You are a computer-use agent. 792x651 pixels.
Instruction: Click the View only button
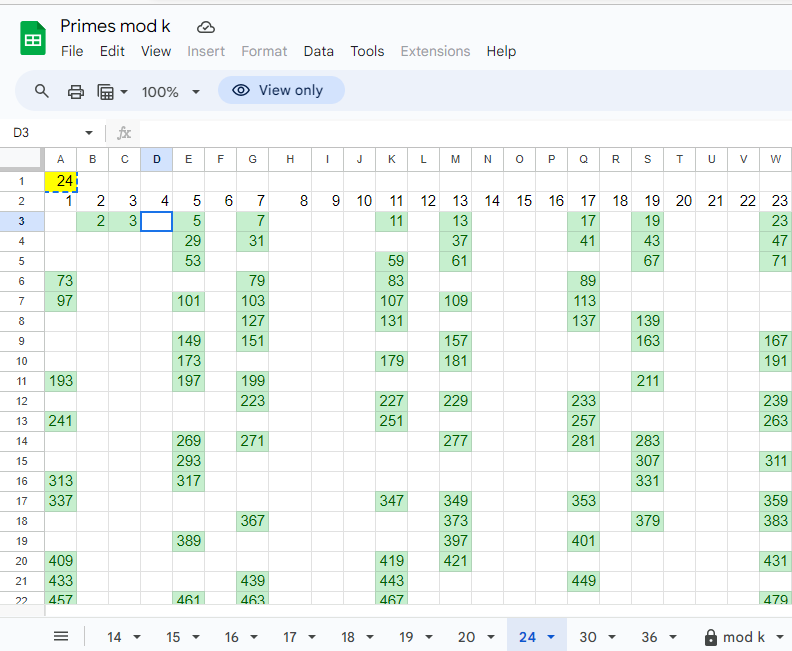coord(281,90)
